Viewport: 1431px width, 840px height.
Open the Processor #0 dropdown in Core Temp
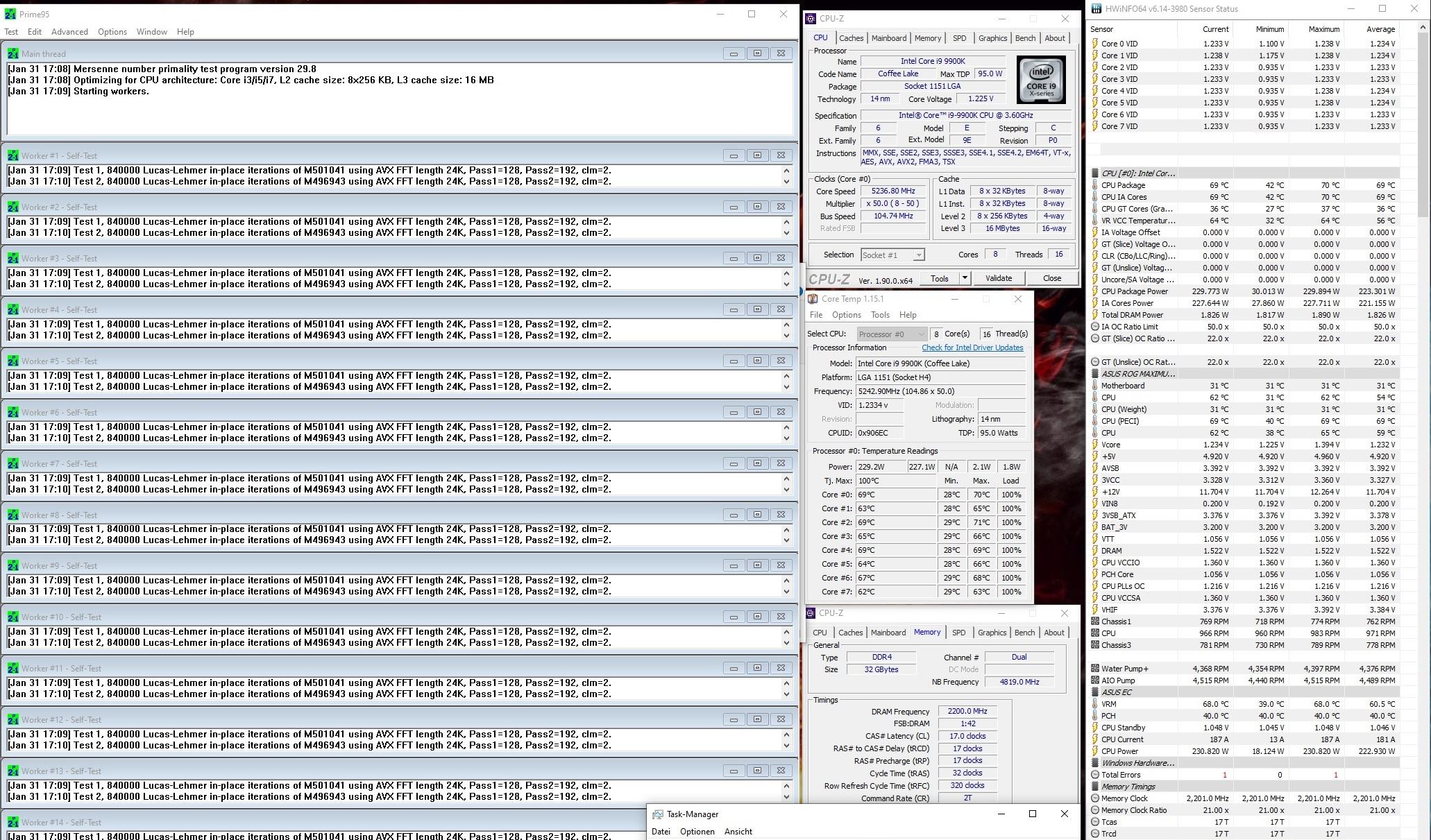click(892, 334)
